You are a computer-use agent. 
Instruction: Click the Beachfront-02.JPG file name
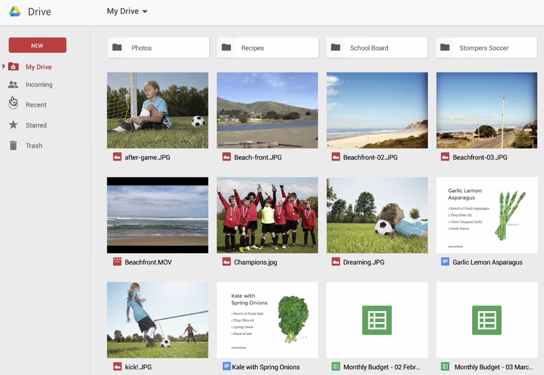pyautogui.click(x=370, y=157)
